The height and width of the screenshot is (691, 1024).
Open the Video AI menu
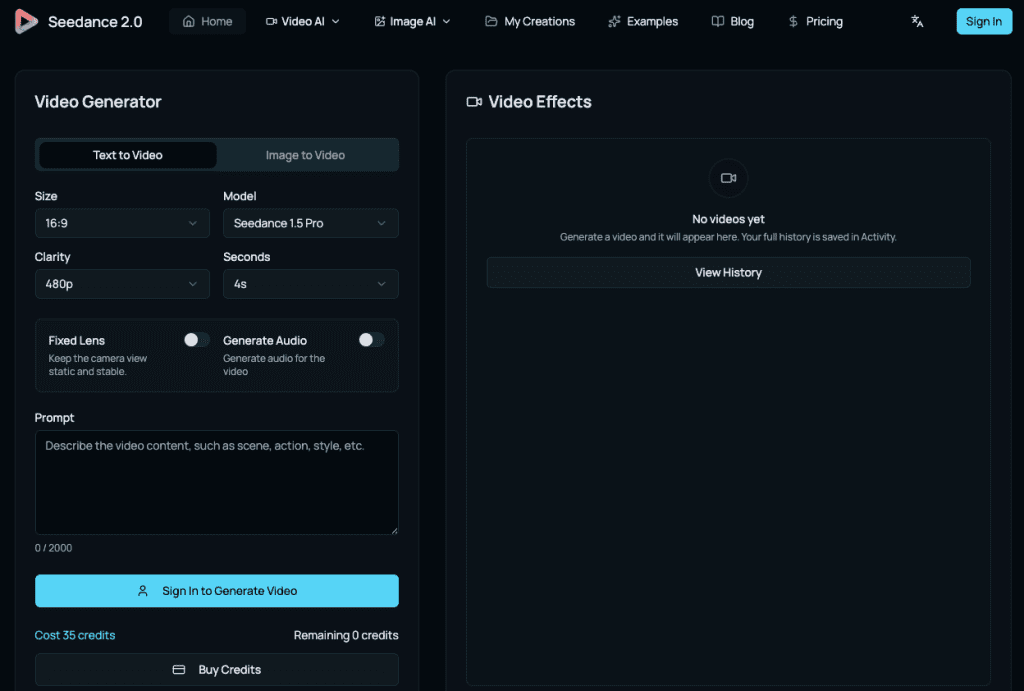(x=303, y=21)
